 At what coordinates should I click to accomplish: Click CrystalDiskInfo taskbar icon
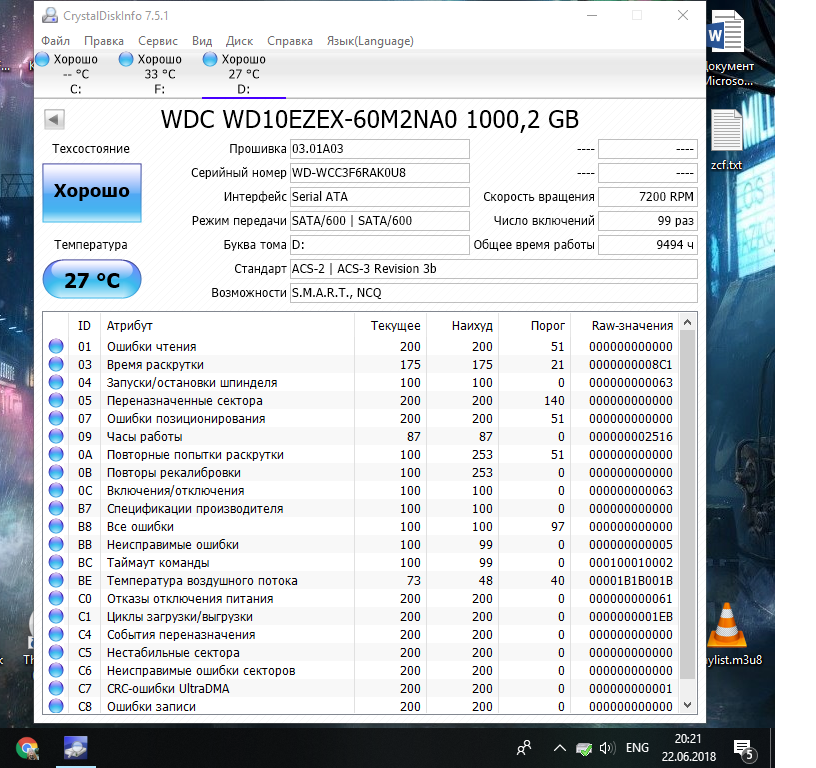tap(75, 749)
